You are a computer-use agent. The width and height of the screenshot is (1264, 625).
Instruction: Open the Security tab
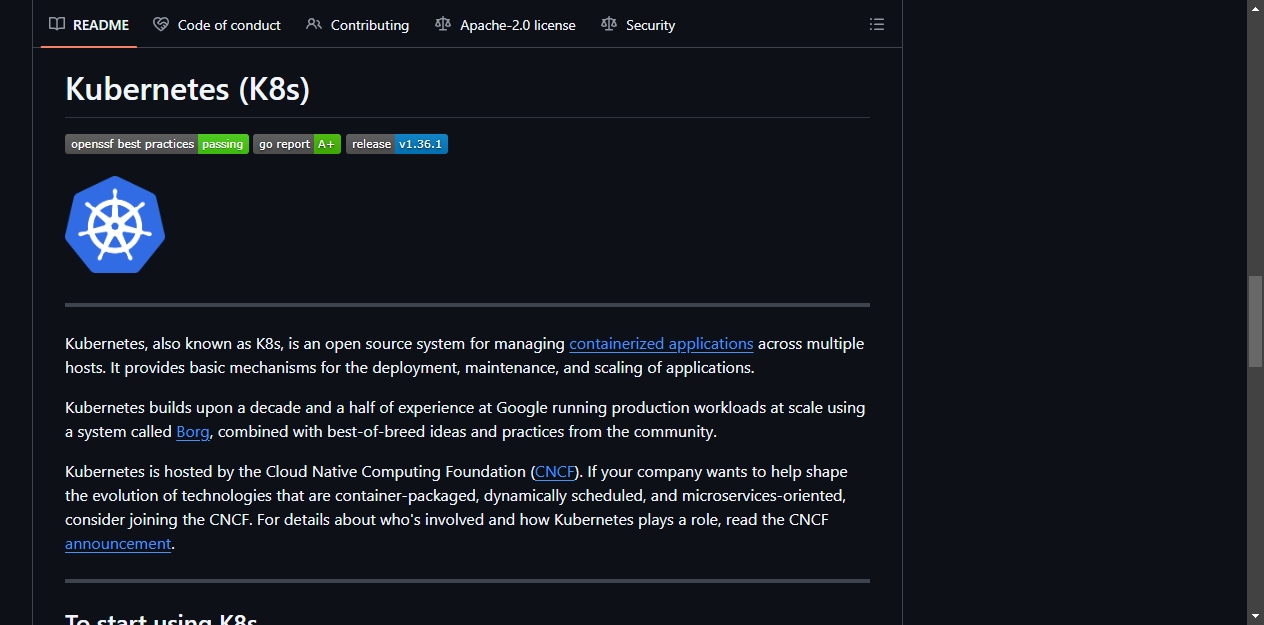[x=638, y=25]
